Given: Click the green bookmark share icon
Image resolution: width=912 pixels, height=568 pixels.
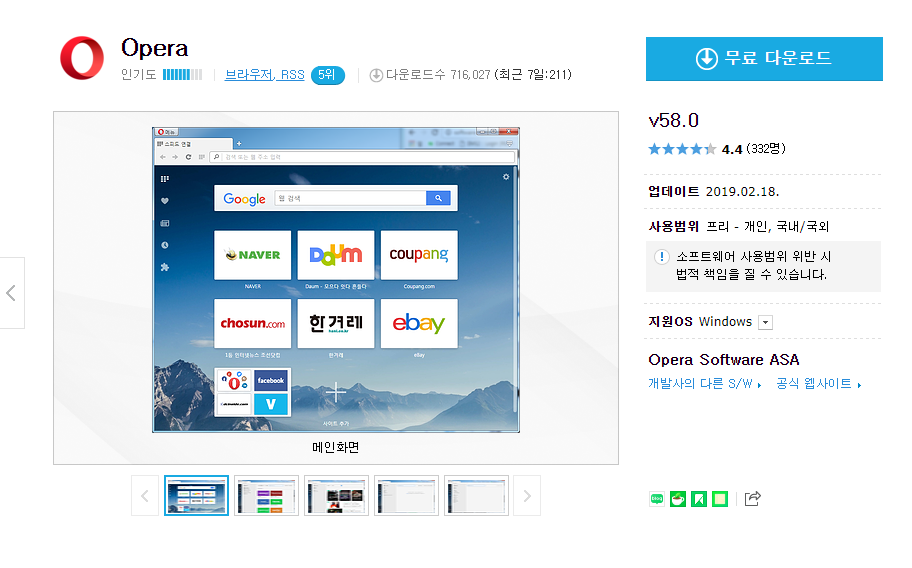Looking at the screenshot, I should pyautogui.click(x=699, y=499).
